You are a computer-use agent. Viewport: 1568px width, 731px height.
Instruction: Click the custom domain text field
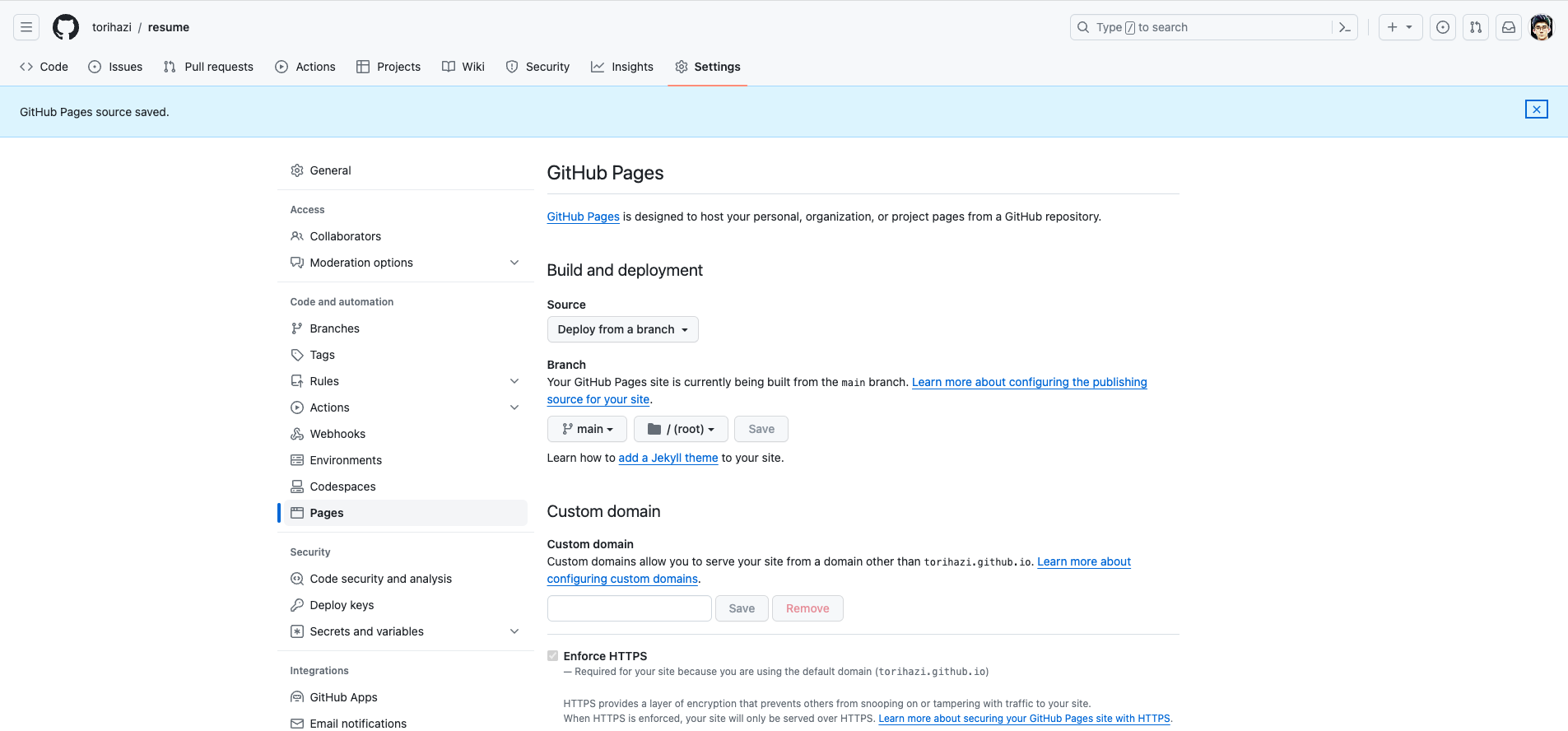(630, 608)
